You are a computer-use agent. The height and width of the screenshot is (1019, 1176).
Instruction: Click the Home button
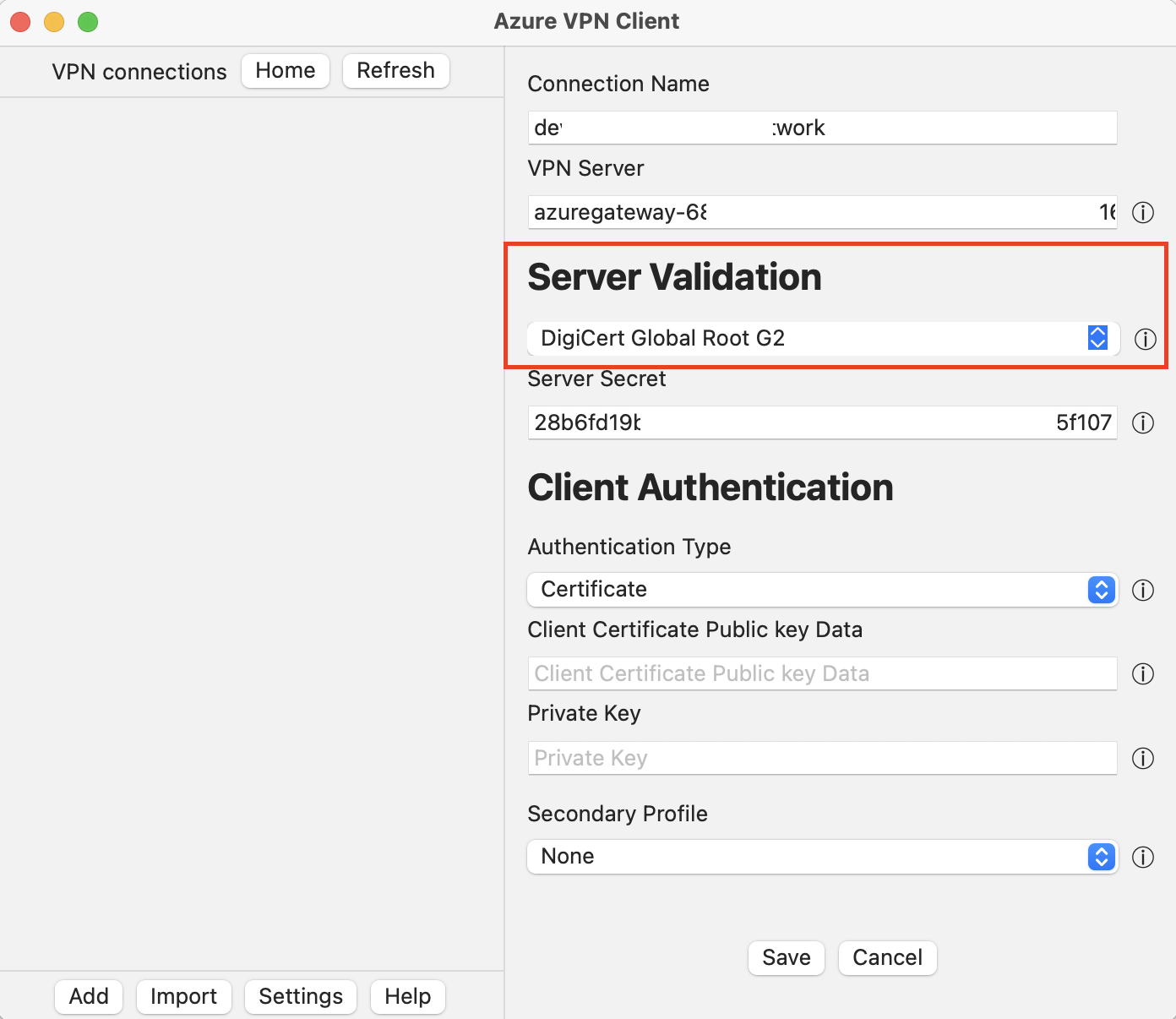tap(286, 71)
